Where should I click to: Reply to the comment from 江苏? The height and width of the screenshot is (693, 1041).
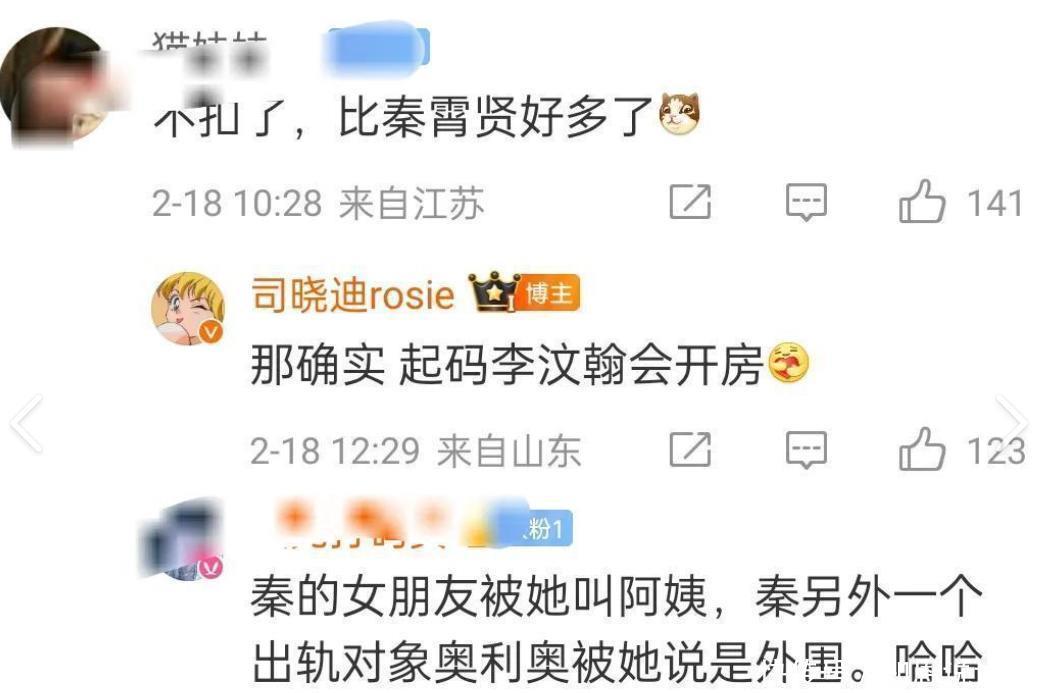pyautogui.click(x=806, y=202)
